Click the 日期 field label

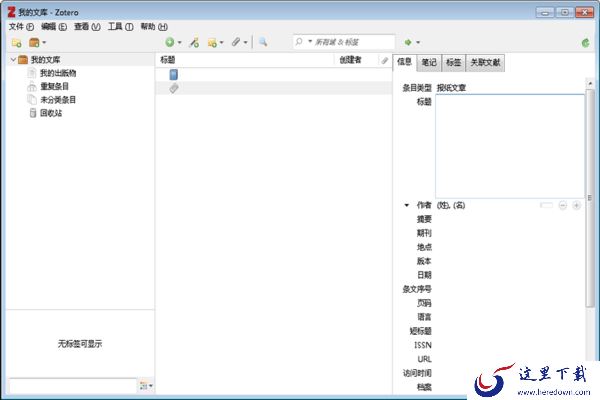(x=424, y=275)
